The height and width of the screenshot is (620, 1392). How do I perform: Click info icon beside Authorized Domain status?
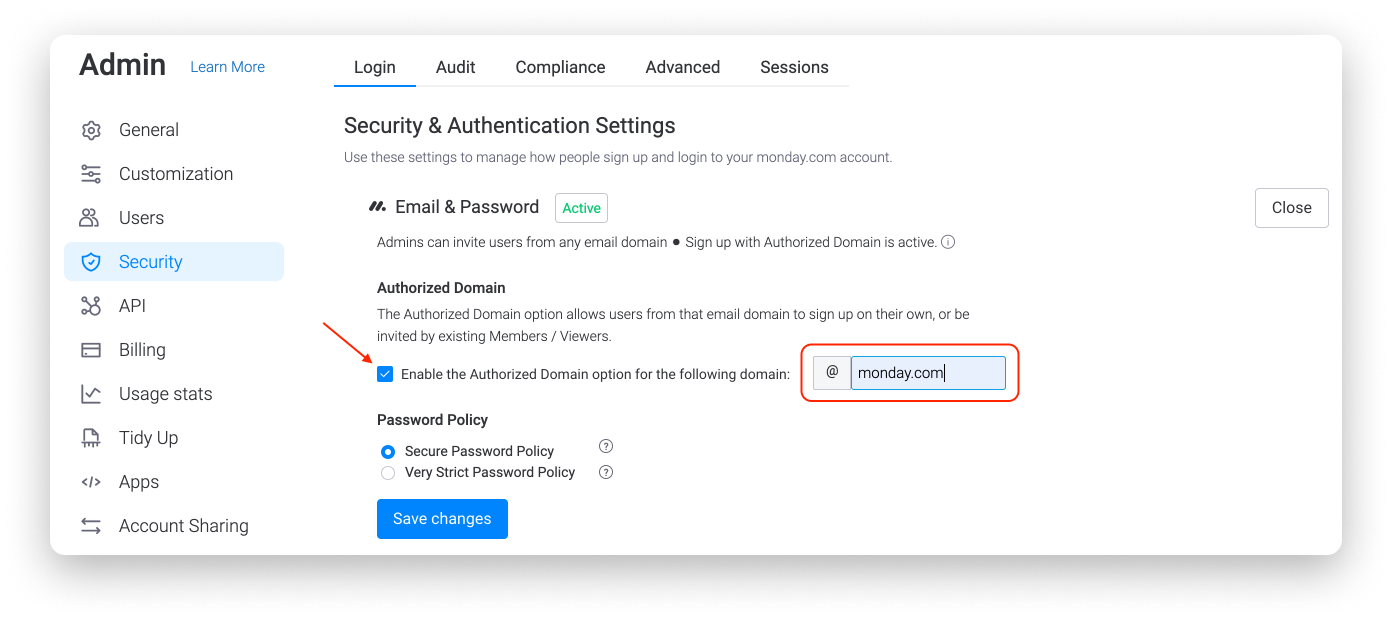[x=948, y=242]
